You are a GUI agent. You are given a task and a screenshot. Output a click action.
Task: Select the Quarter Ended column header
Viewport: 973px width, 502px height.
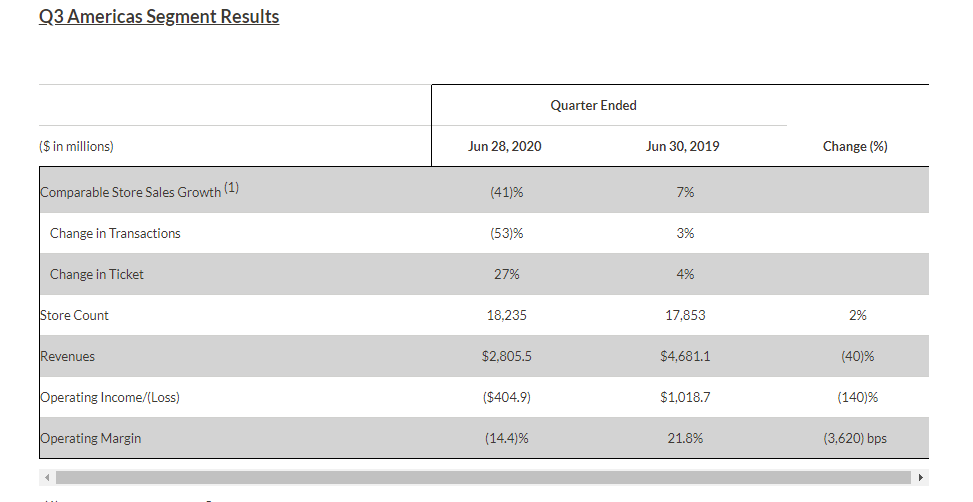[593, 105]
